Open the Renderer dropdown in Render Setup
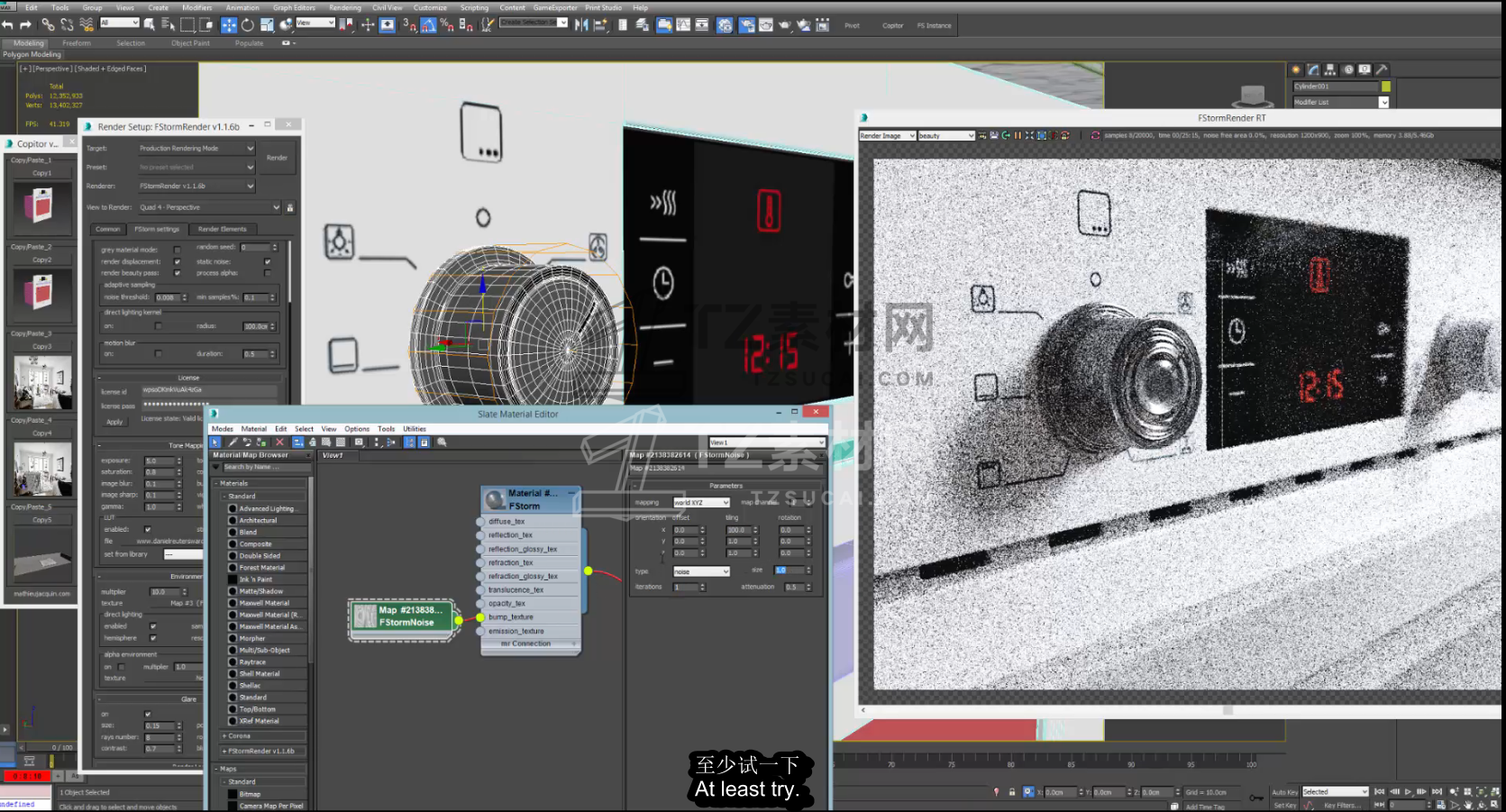Image resolution: width=1506 pixels, height=812 pixels. pos(196,186)
